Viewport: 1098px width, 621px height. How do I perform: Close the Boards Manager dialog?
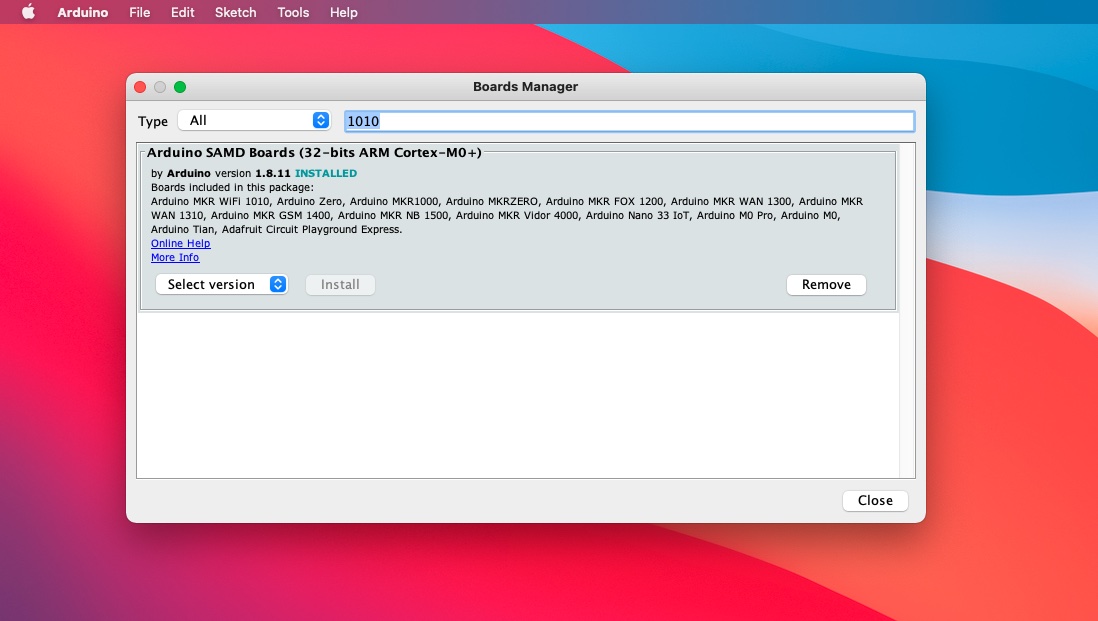pyautogui.click(x=875, y=501)
